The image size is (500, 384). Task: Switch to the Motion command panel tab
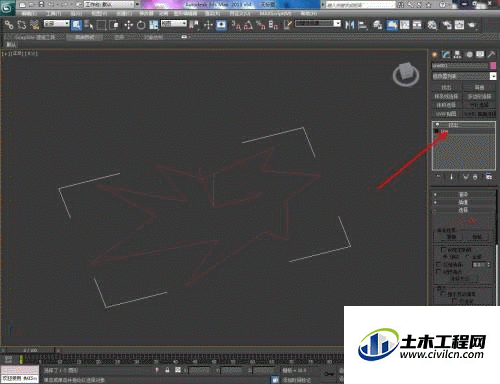469,54
